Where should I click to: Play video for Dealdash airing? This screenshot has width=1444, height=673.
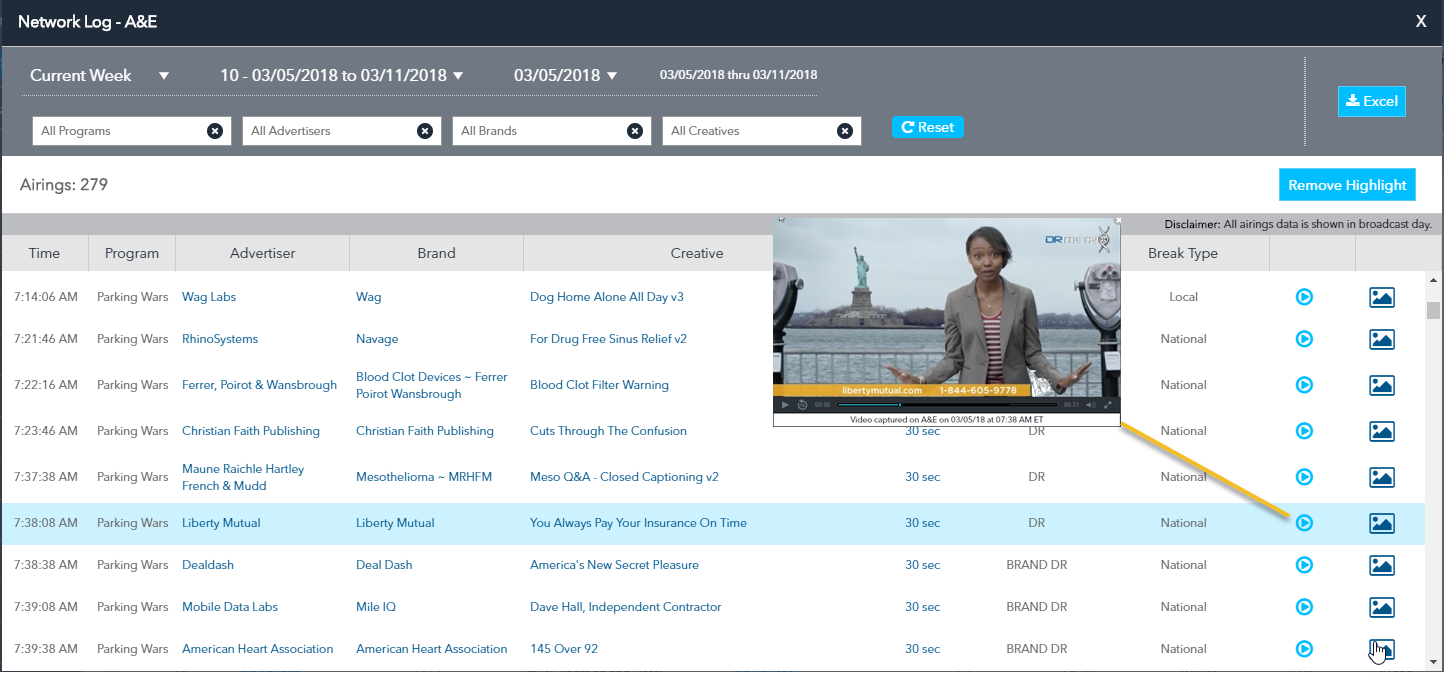(x=1304, y=565)
